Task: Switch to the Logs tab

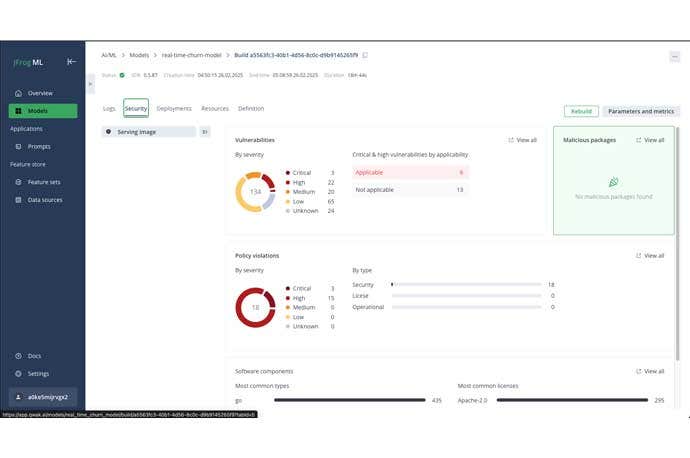Action: [x=109, y=108]
